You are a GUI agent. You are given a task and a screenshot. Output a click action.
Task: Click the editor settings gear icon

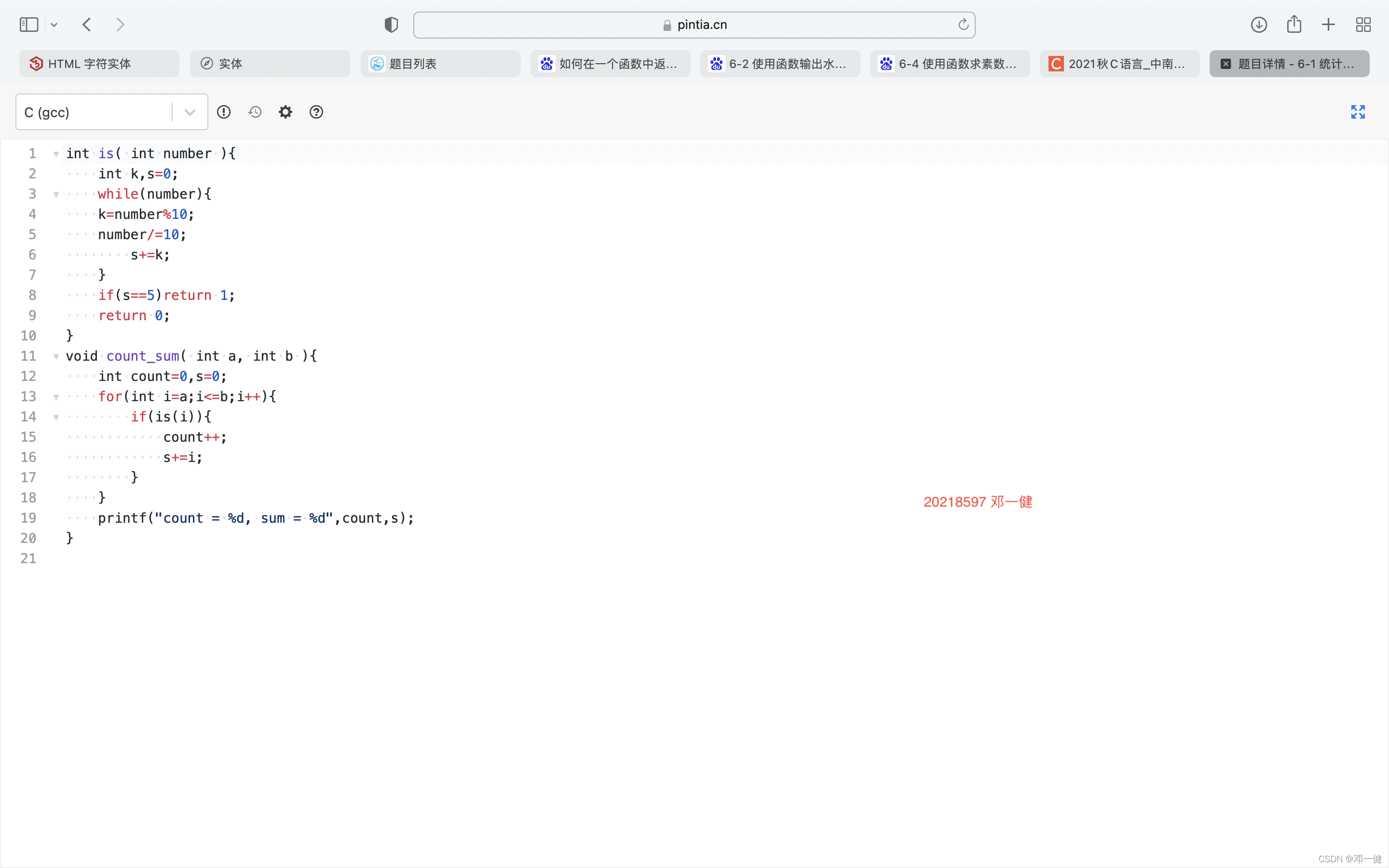tap(285, 112)
